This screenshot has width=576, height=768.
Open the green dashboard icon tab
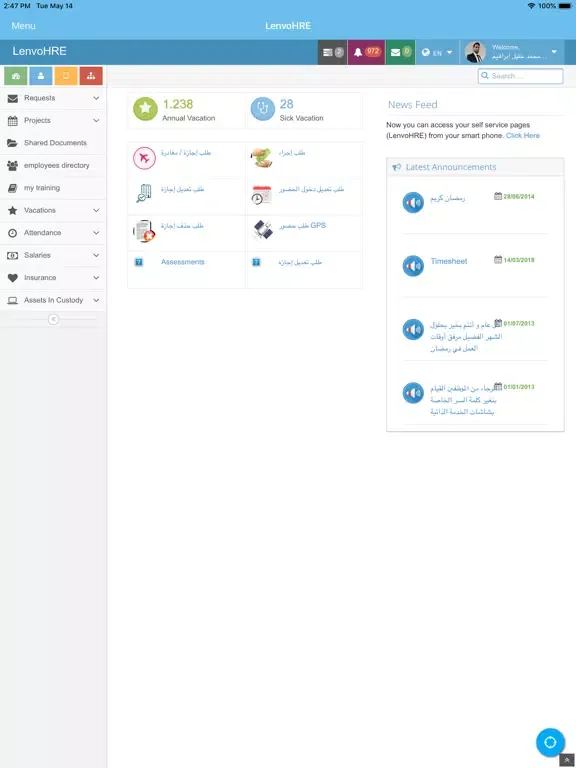pyautogui.click(x=16, y=76)
